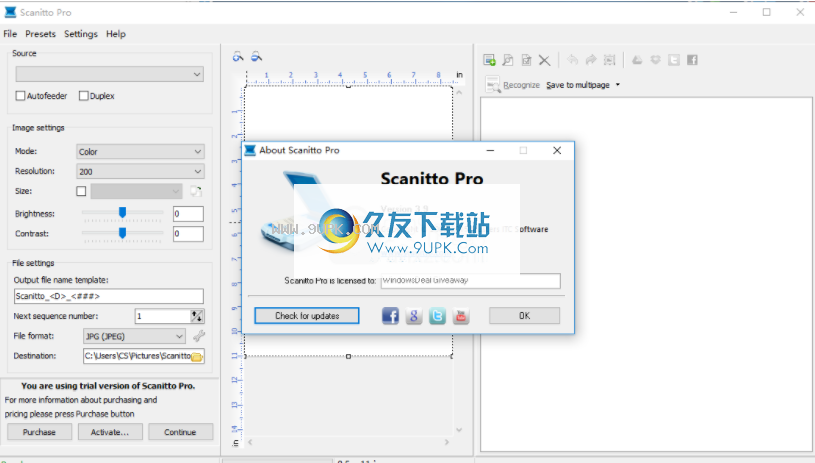Open the Presets menu
815x463 pixels.
[x=40, y=34]
